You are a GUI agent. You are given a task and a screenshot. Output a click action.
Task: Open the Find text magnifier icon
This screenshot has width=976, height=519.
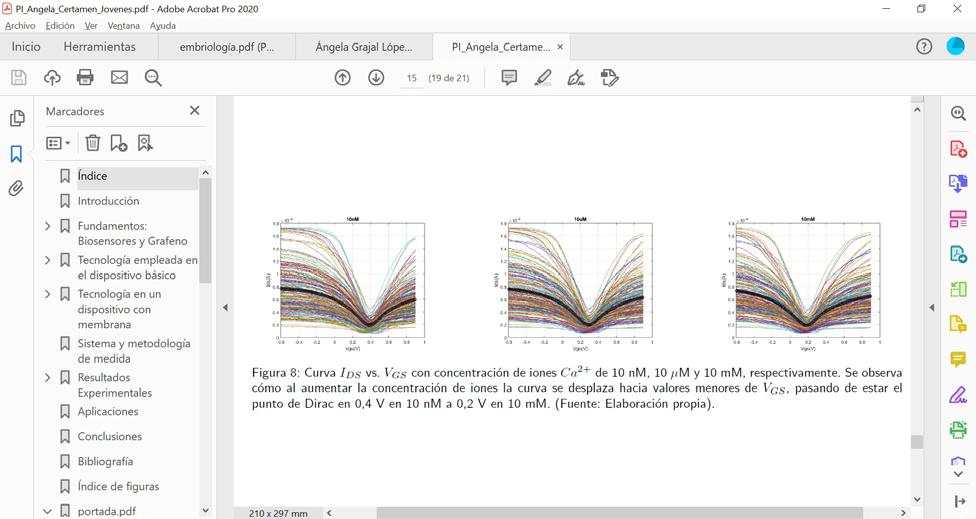coord(153,78)
